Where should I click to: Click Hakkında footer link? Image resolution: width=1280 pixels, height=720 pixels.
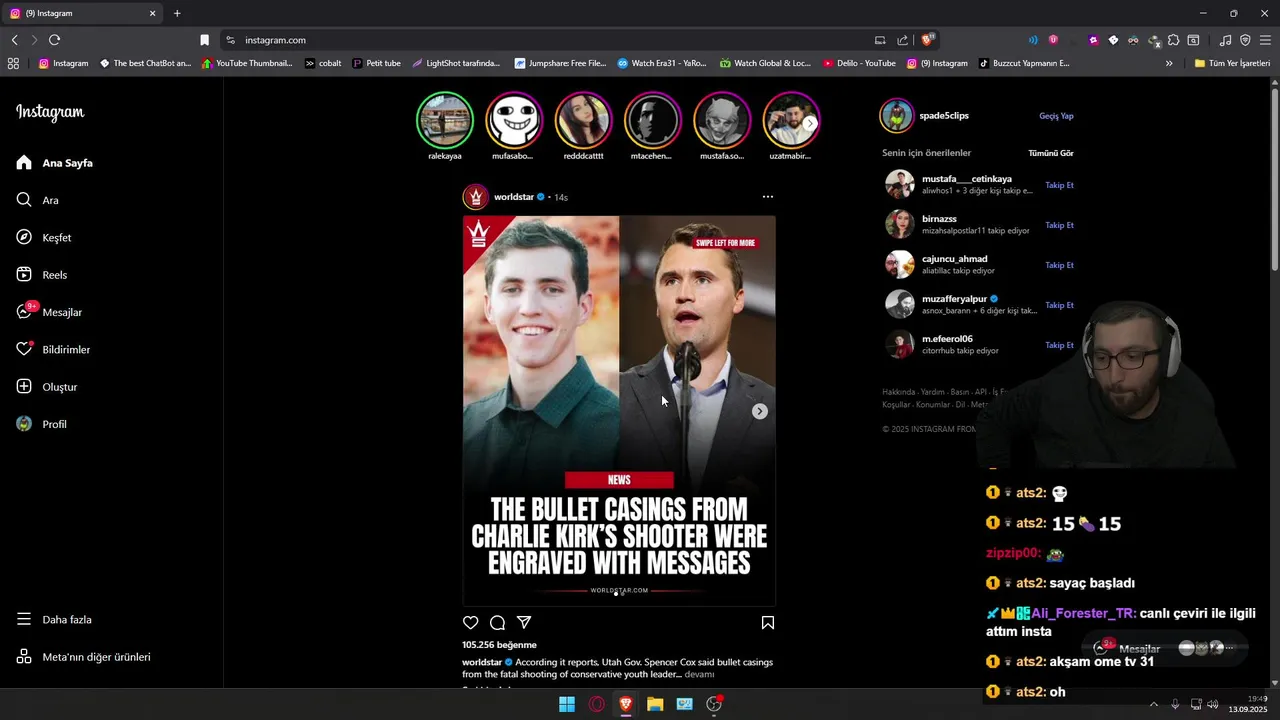(x=897, y=392)
